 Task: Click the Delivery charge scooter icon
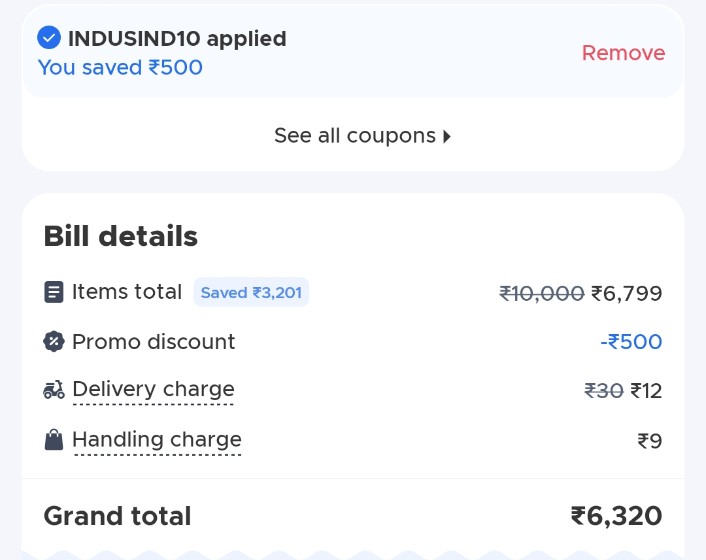pos(54,390)
